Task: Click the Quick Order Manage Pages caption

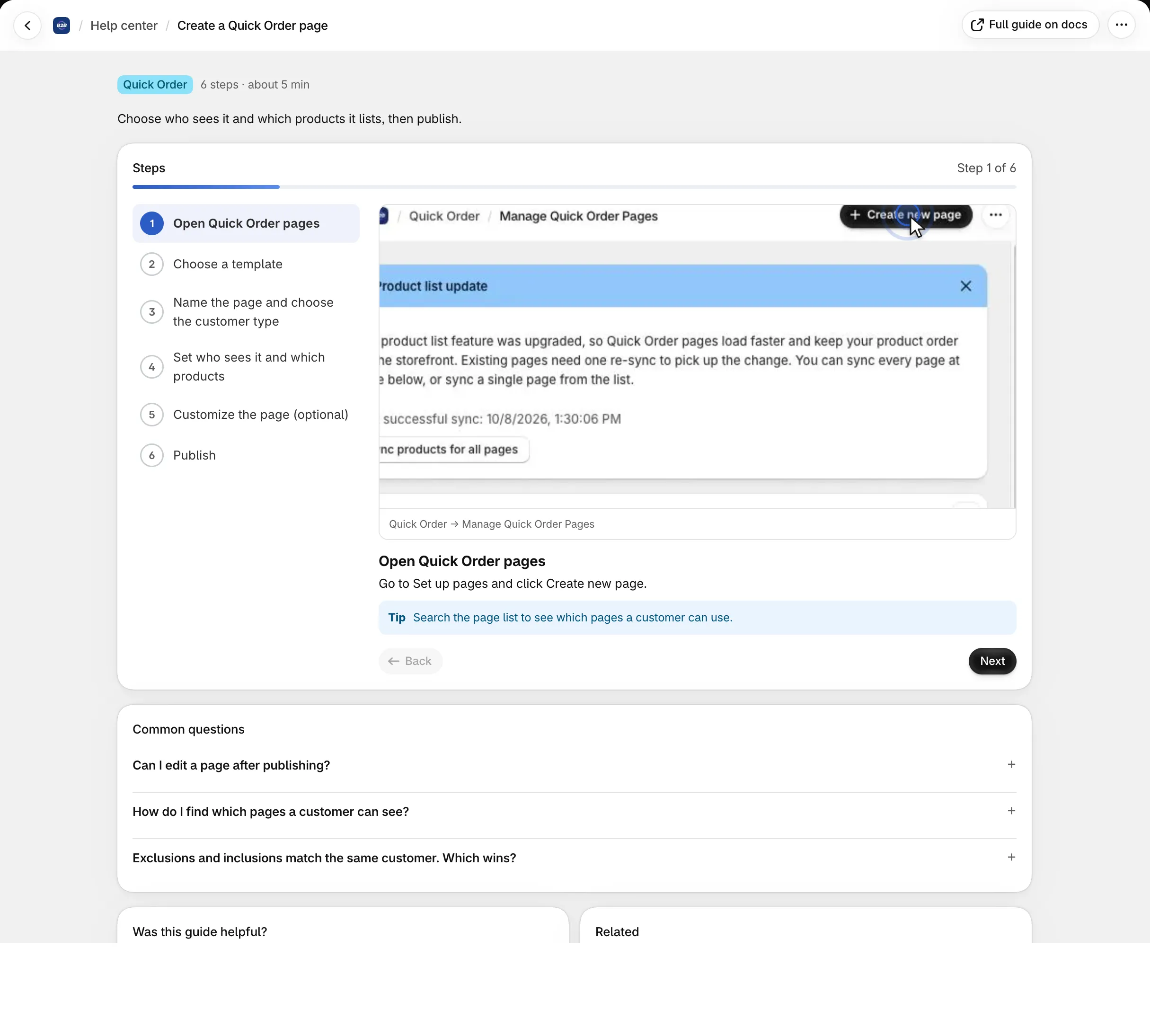Action: click(491, 524)
